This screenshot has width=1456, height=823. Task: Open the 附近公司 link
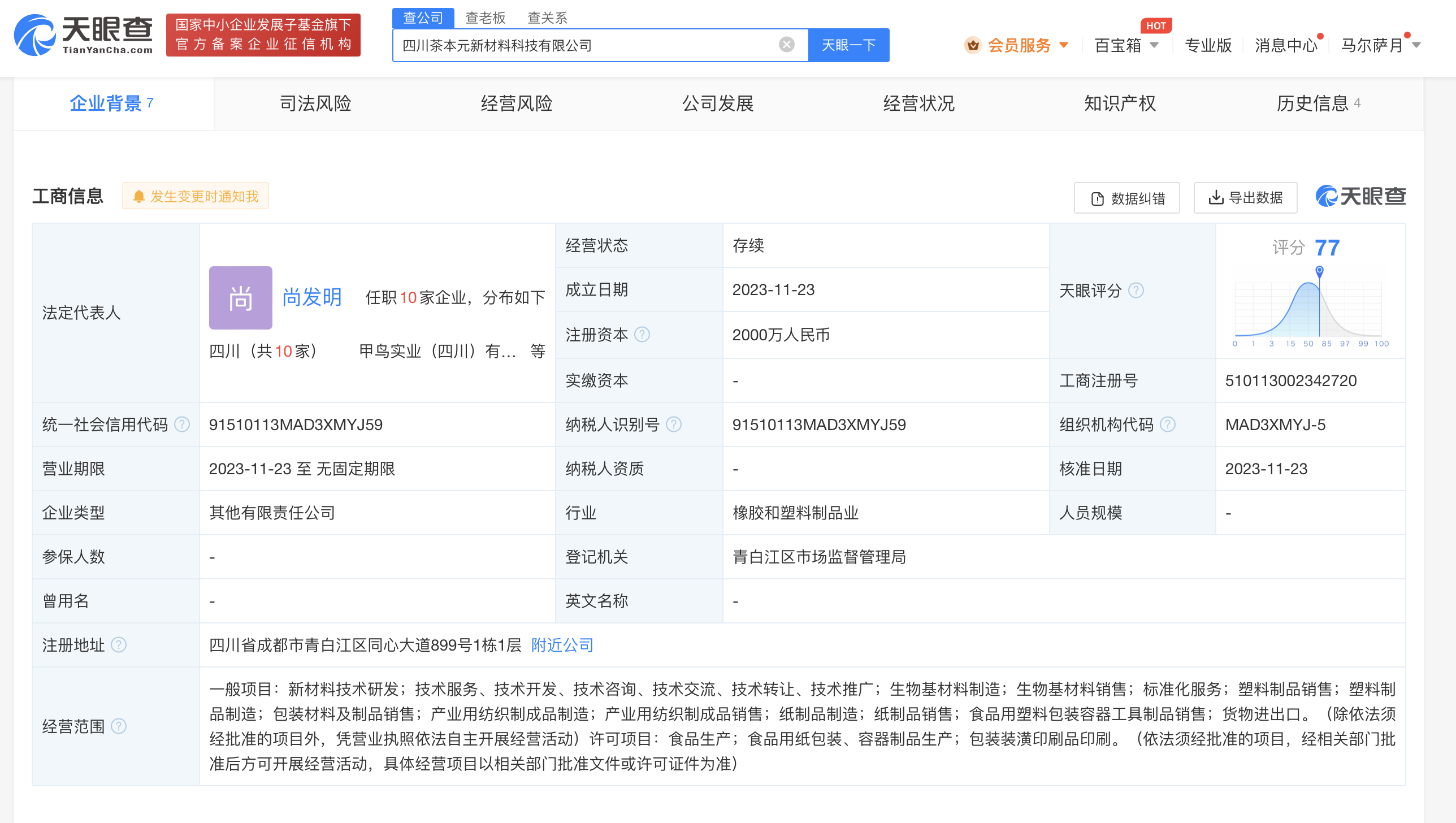(x=562, y=645)
